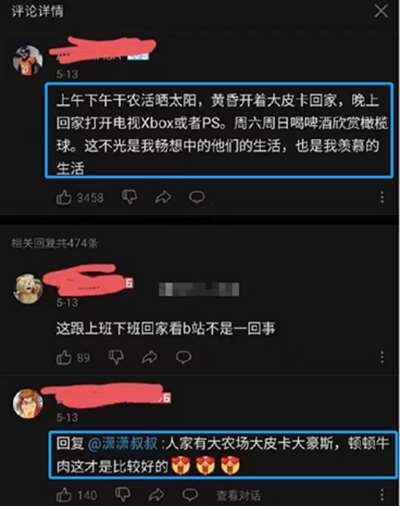Comment on the reply with 140 likes

[x=190, y=495]
